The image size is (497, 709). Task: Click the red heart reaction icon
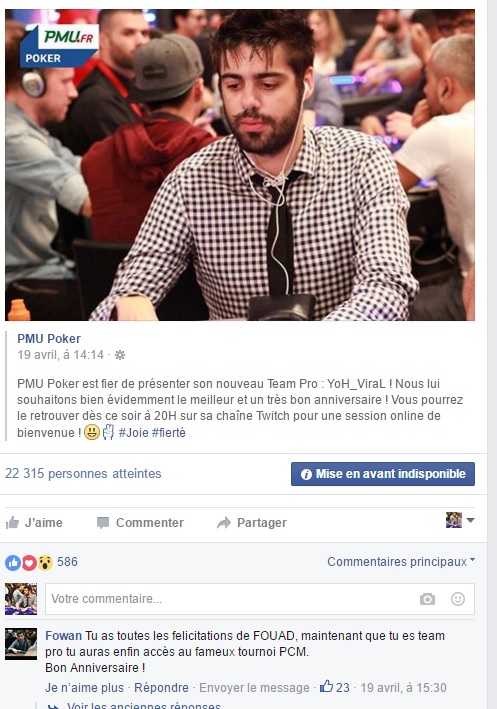point(29,562)
